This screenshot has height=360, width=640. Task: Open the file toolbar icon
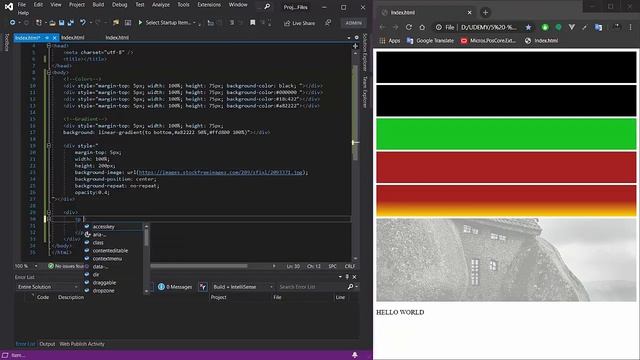tap(52, 23)
